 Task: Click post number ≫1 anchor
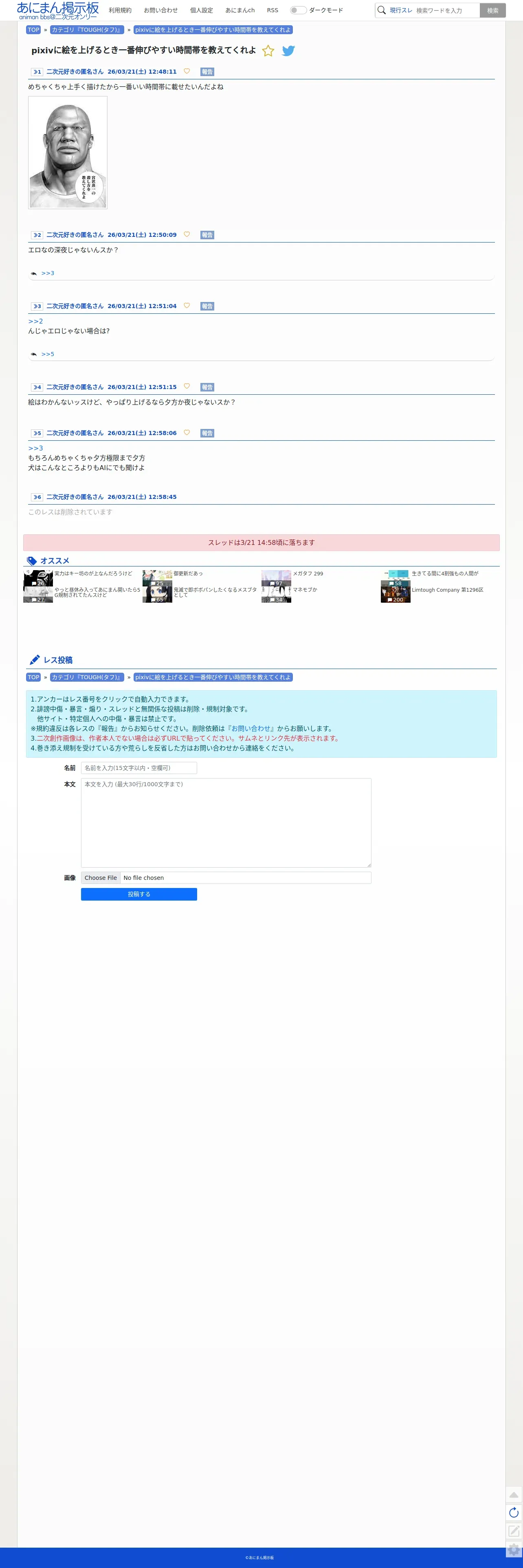(37, 72)
